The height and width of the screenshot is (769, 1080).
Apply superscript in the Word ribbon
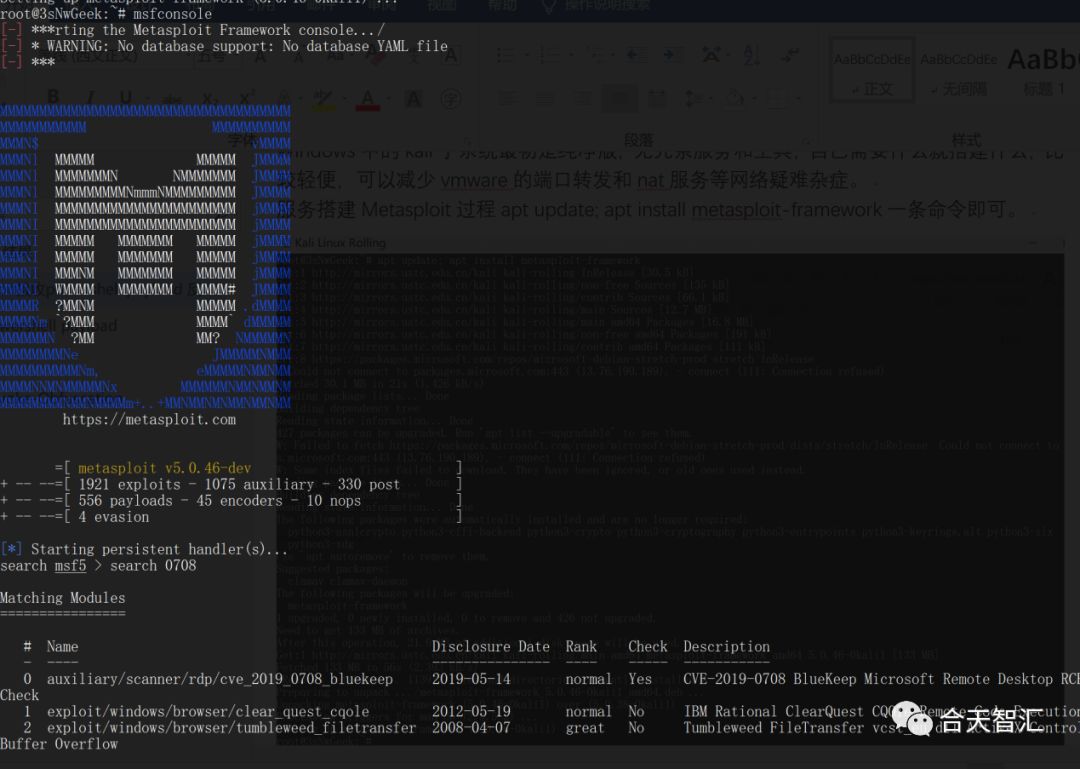click(x=247, y=97)
